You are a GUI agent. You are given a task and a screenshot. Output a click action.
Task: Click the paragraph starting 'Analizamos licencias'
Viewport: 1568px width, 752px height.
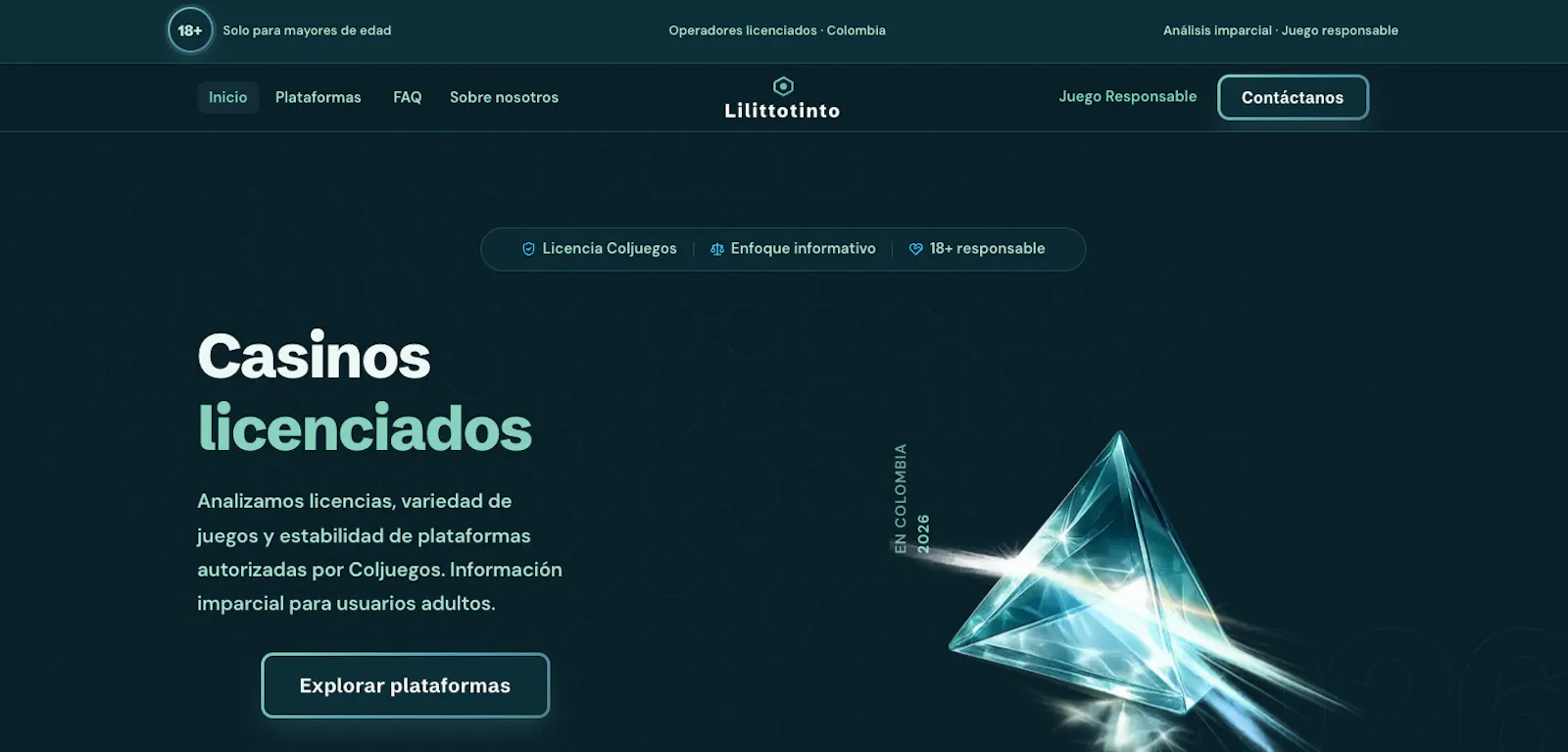pos(379,552)
